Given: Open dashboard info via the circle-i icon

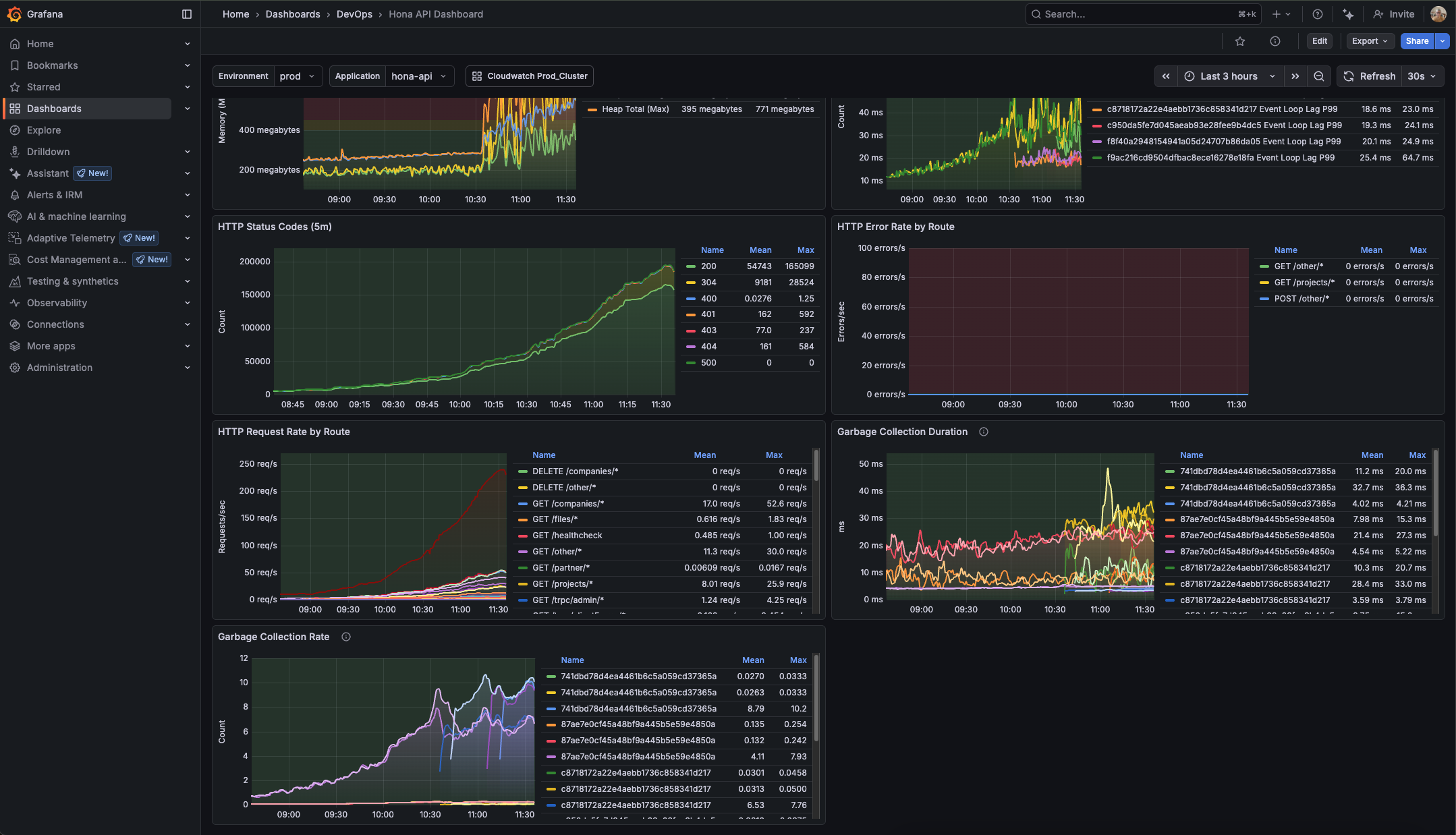Looking at the screenshot, I should click(x=1275, y=41).
